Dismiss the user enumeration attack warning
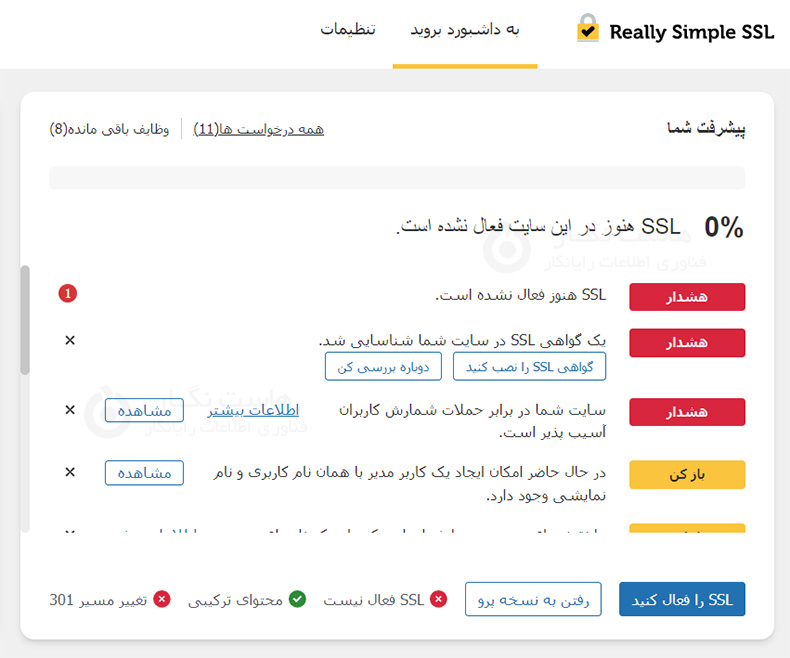This screenshot has height=658, width=790. 70,410
